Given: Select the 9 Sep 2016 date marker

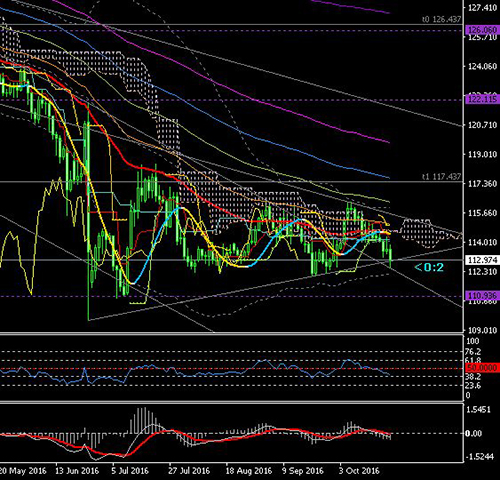Looking at the screenshot, I should coord(303,471).
